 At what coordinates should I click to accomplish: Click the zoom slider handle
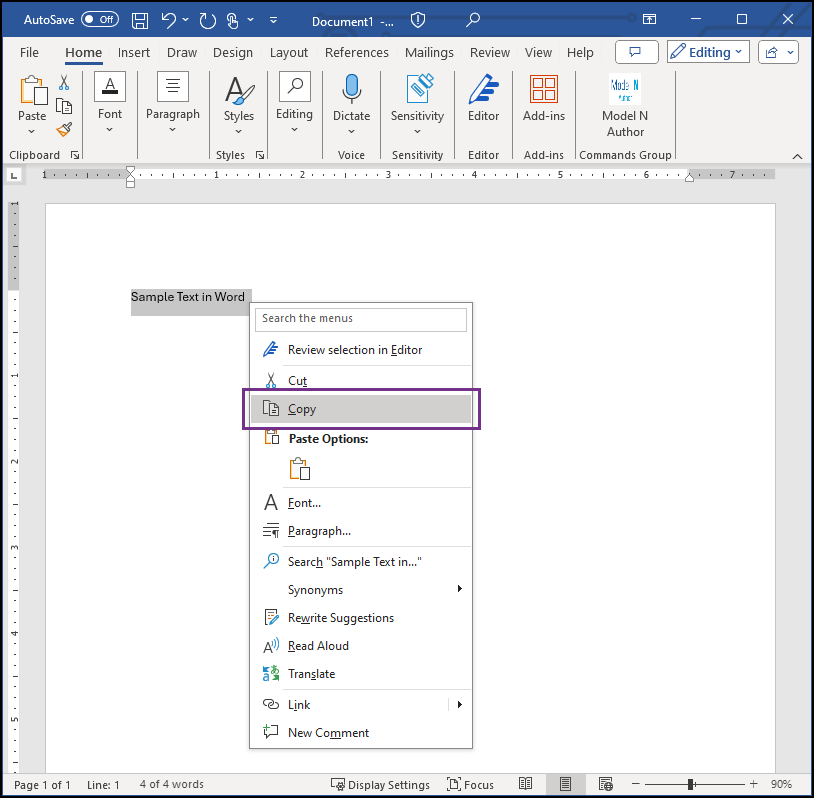pos(691,784)
